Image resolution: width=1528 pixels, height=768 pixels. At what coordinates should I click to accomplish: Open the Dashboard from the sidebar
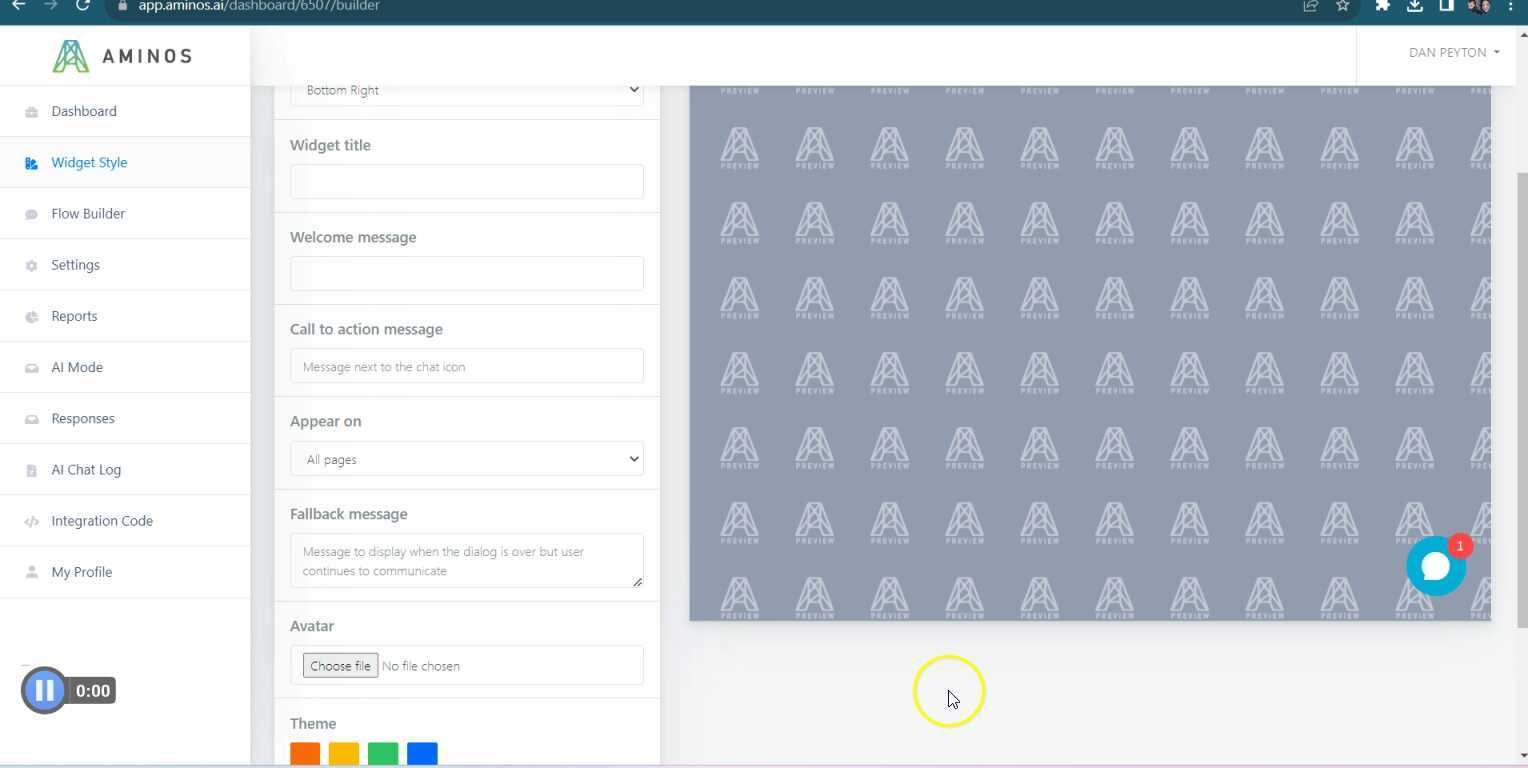[x=84, y=111]
